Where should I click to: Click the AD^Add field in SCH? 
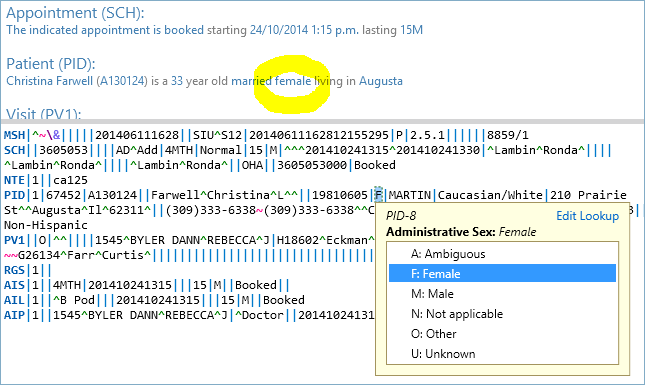137,150
